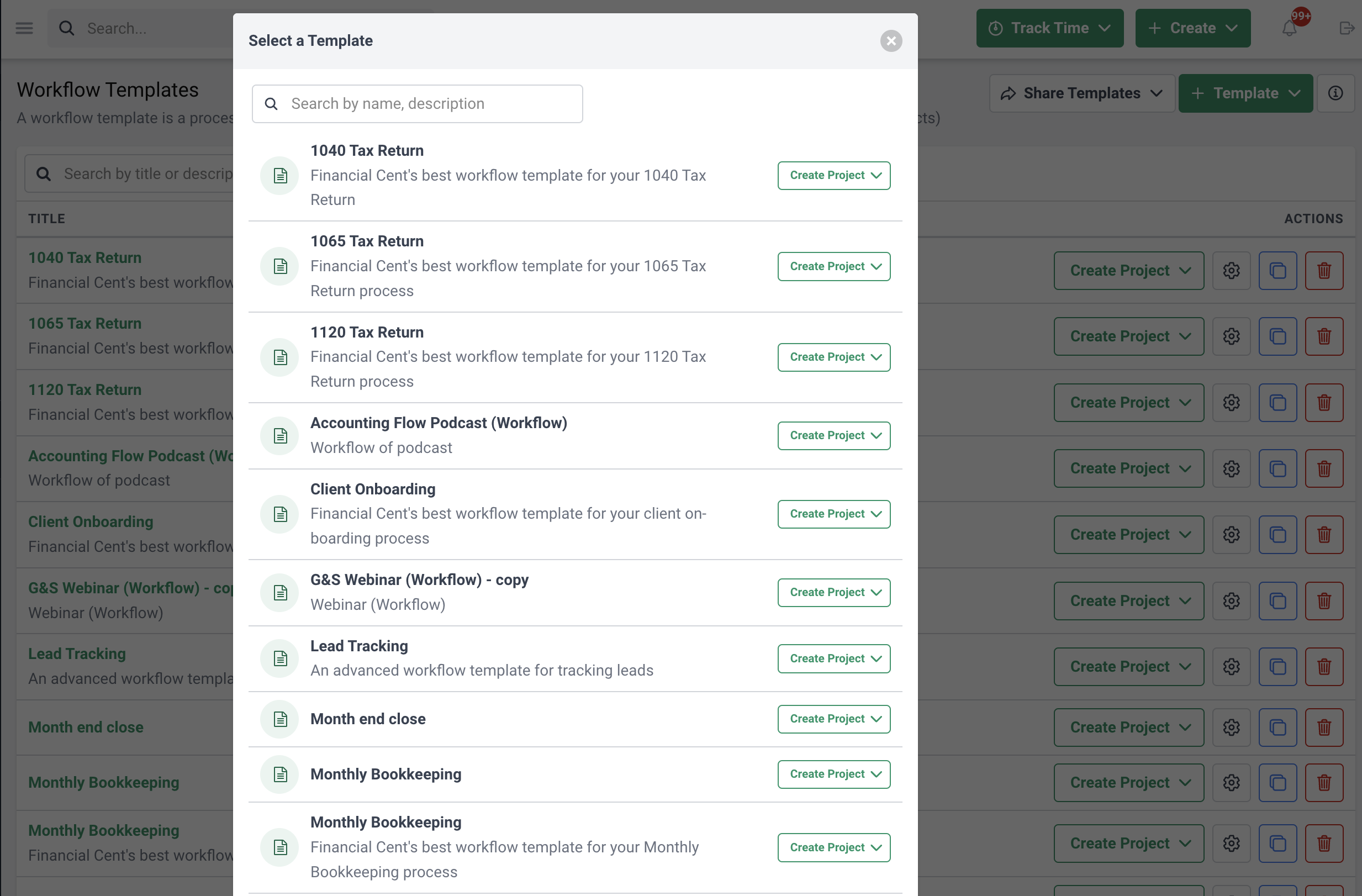Image resolution: width=1362 pixels, height=896 pixels.
Task: Close the Select a Template dialog
Action: (x=890, y=41)
